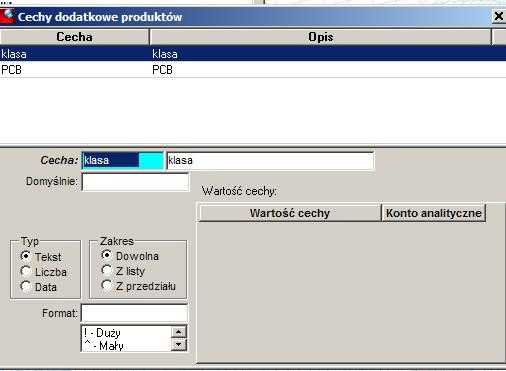The height and width of the screenshot is (371, 506).
Task: Click the application icon in title bar
Action: tap(7, 16)
